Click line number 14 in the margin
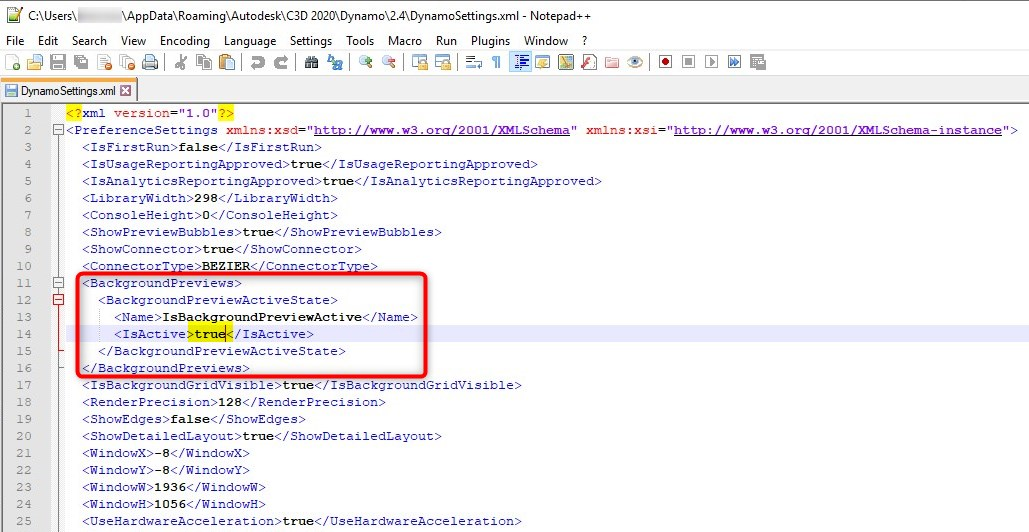Viewport: 1029px width, 532px height. (x=24, y=334)
